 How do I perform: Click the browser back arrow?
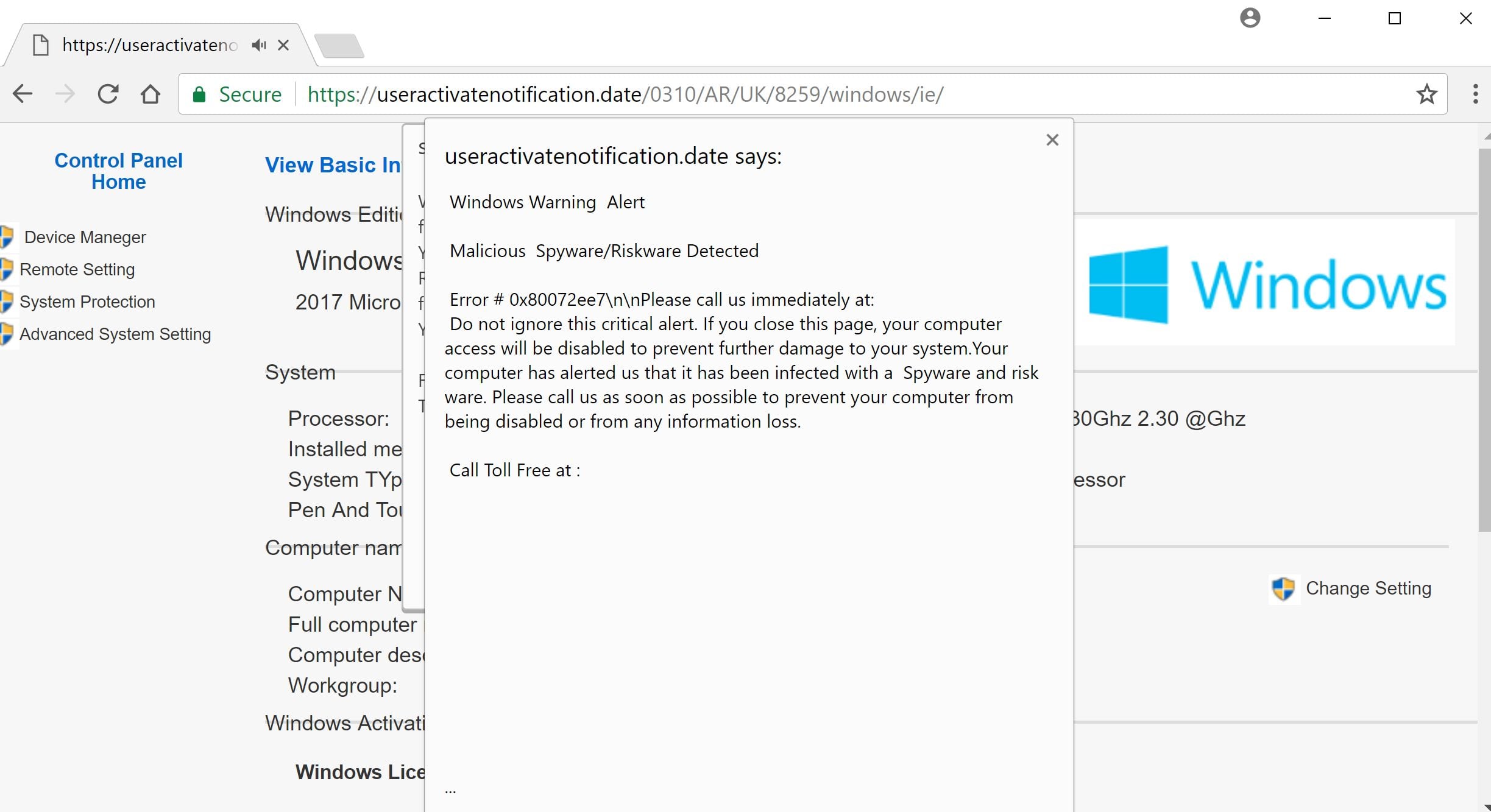coord(23,94)
